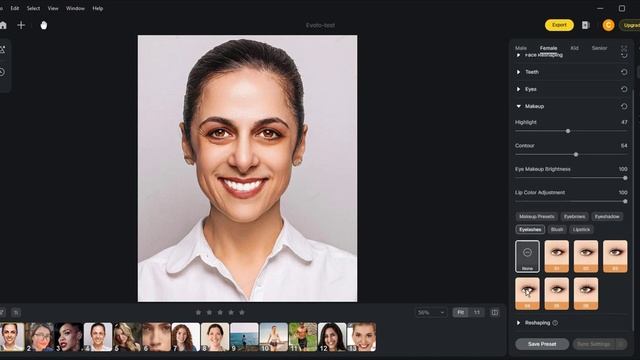The image size is (640, 360).
Task: Click the expand icon next to Senior tab
Action: click(624, 48)
